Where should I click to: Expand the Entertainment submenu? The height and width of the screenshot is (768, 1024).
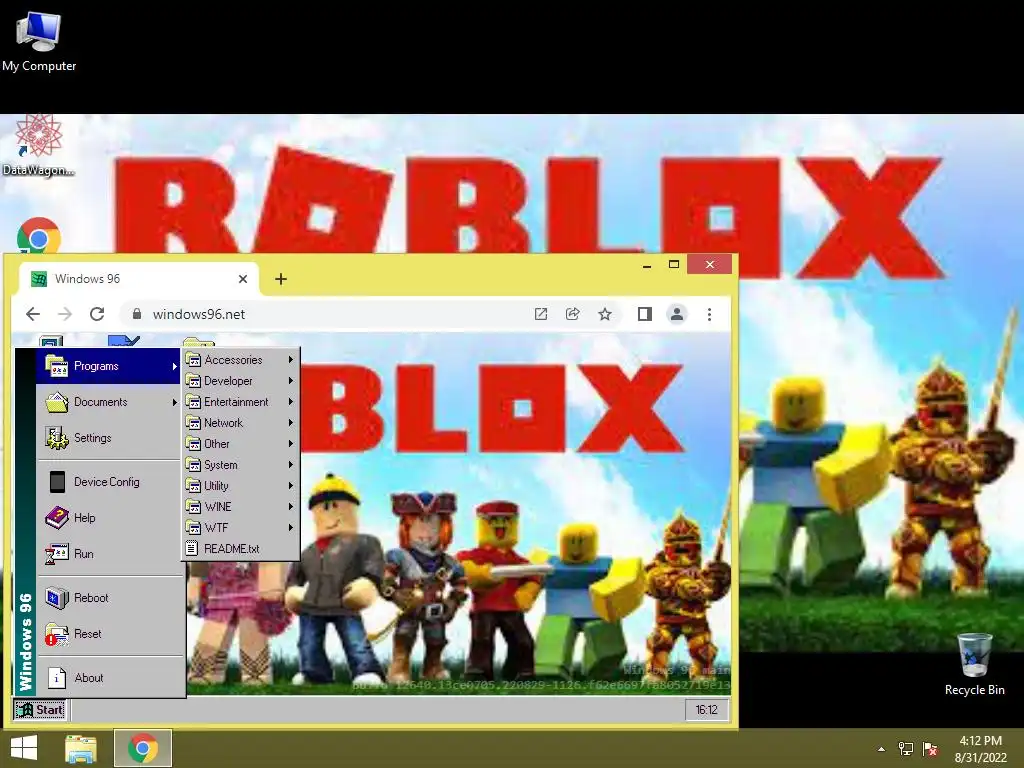pos(240,402)
